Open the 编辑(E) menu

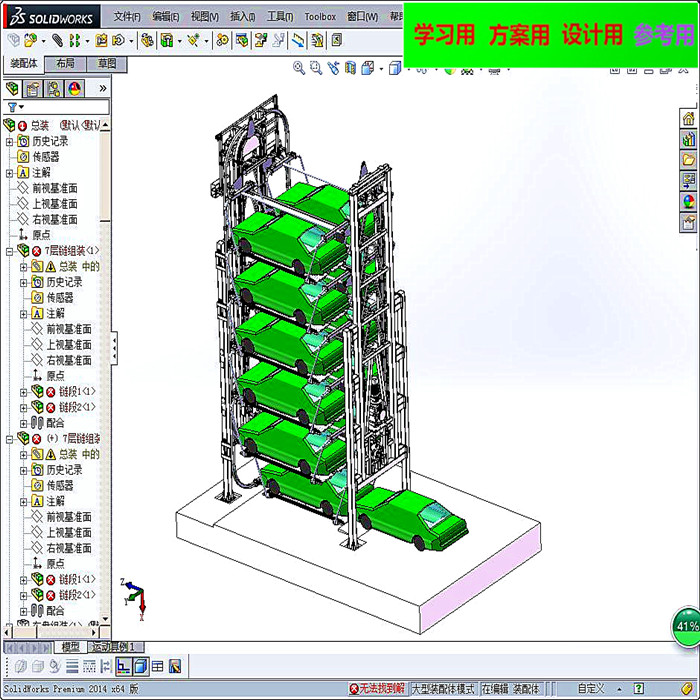click(166, 17)
